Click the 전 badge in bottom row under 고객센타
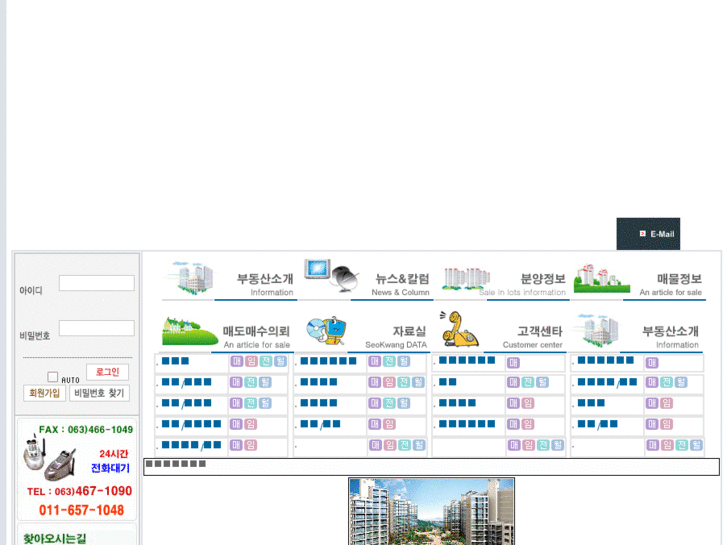The image size is (727, 545). click(x=543, y=445)
